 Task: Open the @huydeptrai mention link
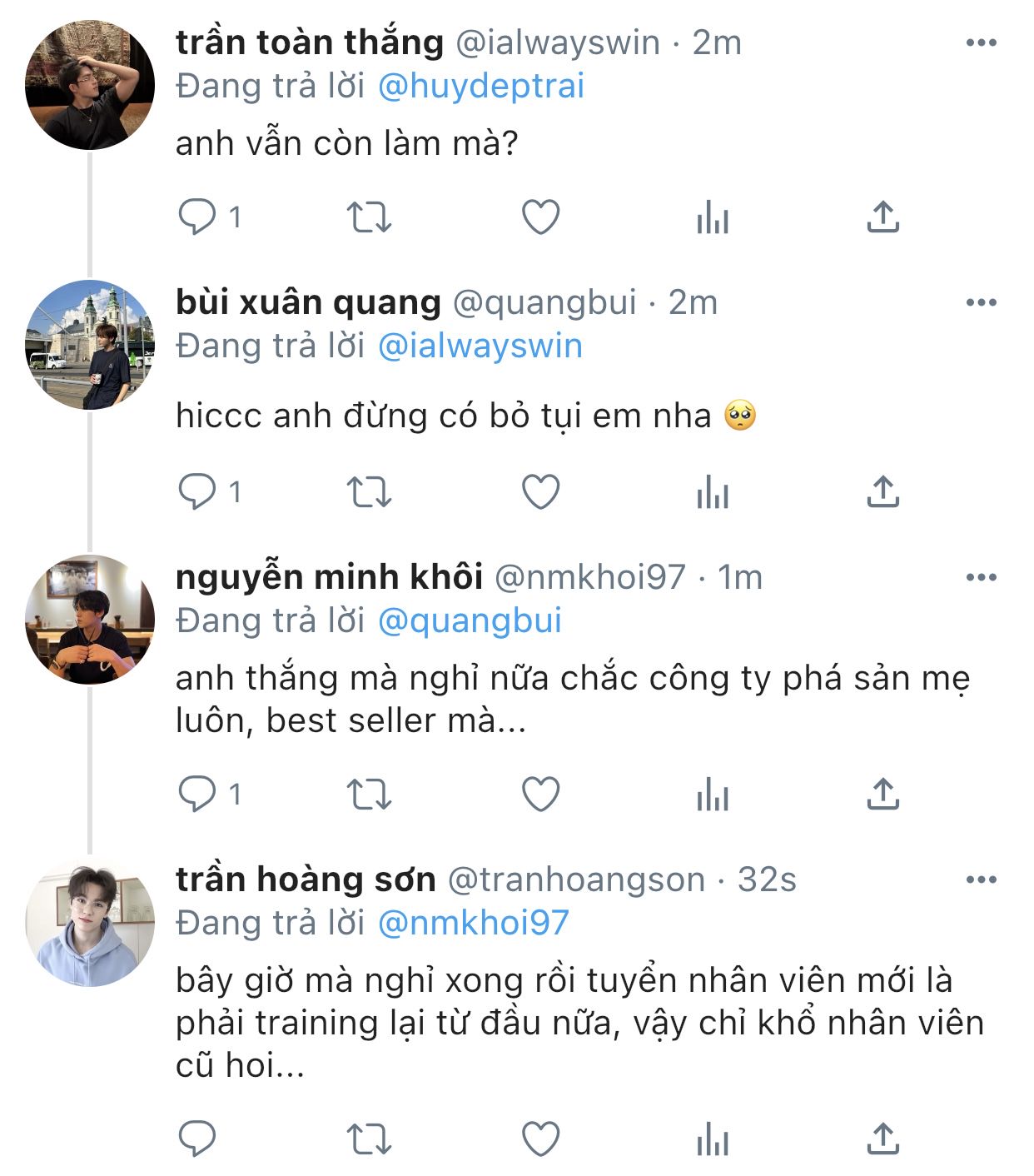[x=481, y=87]
